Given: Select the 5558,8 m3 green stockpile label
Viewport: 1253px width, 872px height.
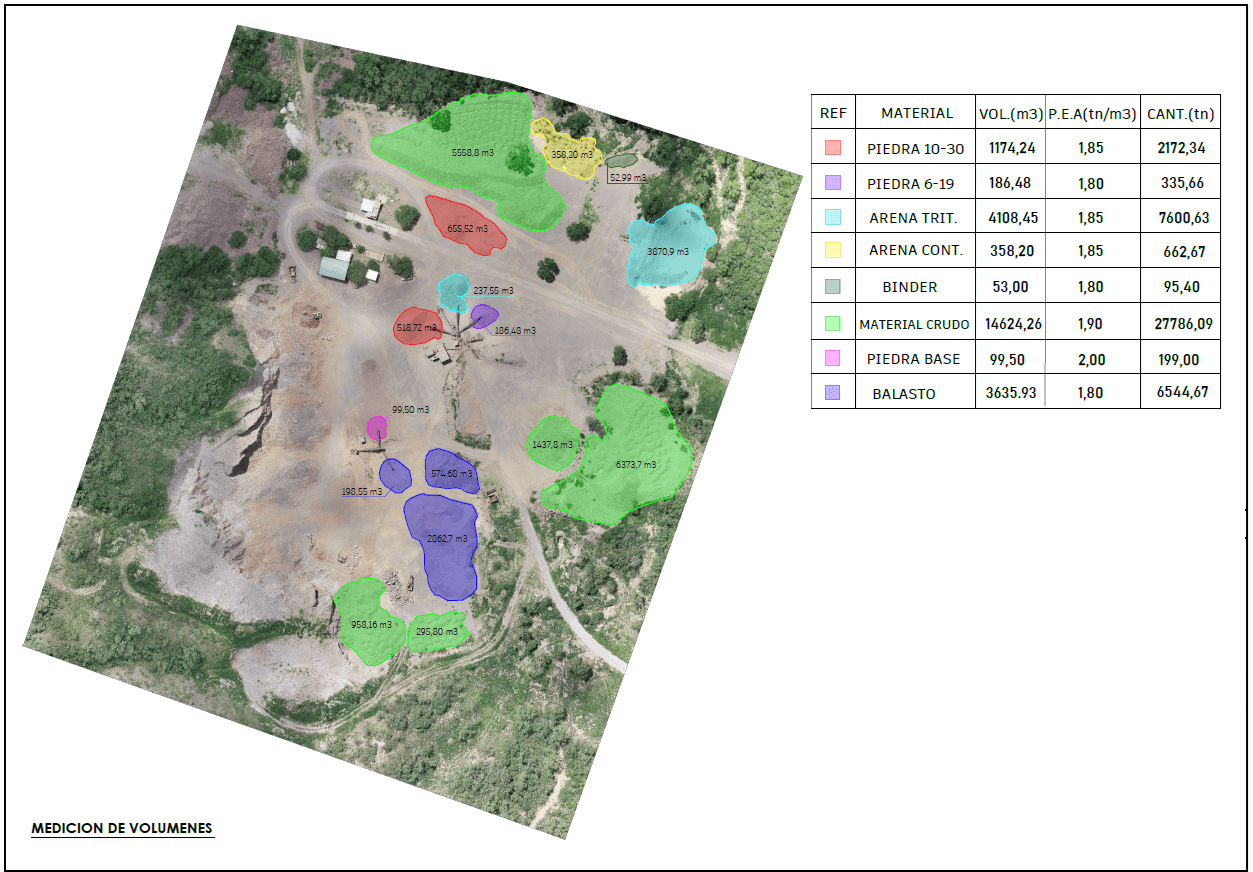Looking at the screenshot, I should 472,153.
